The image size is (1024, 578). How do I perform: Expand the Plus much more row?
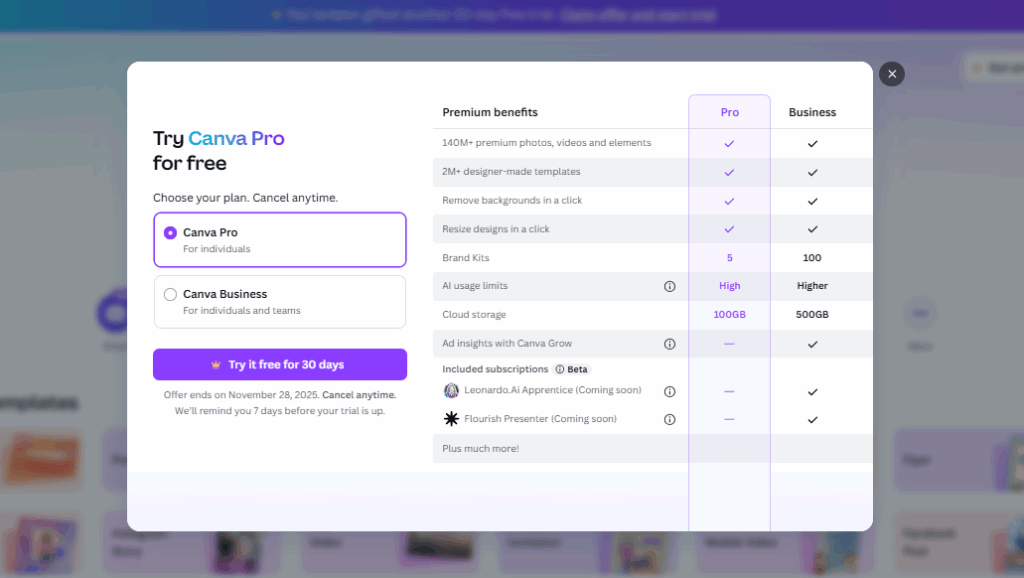click(x=480, y=448)
